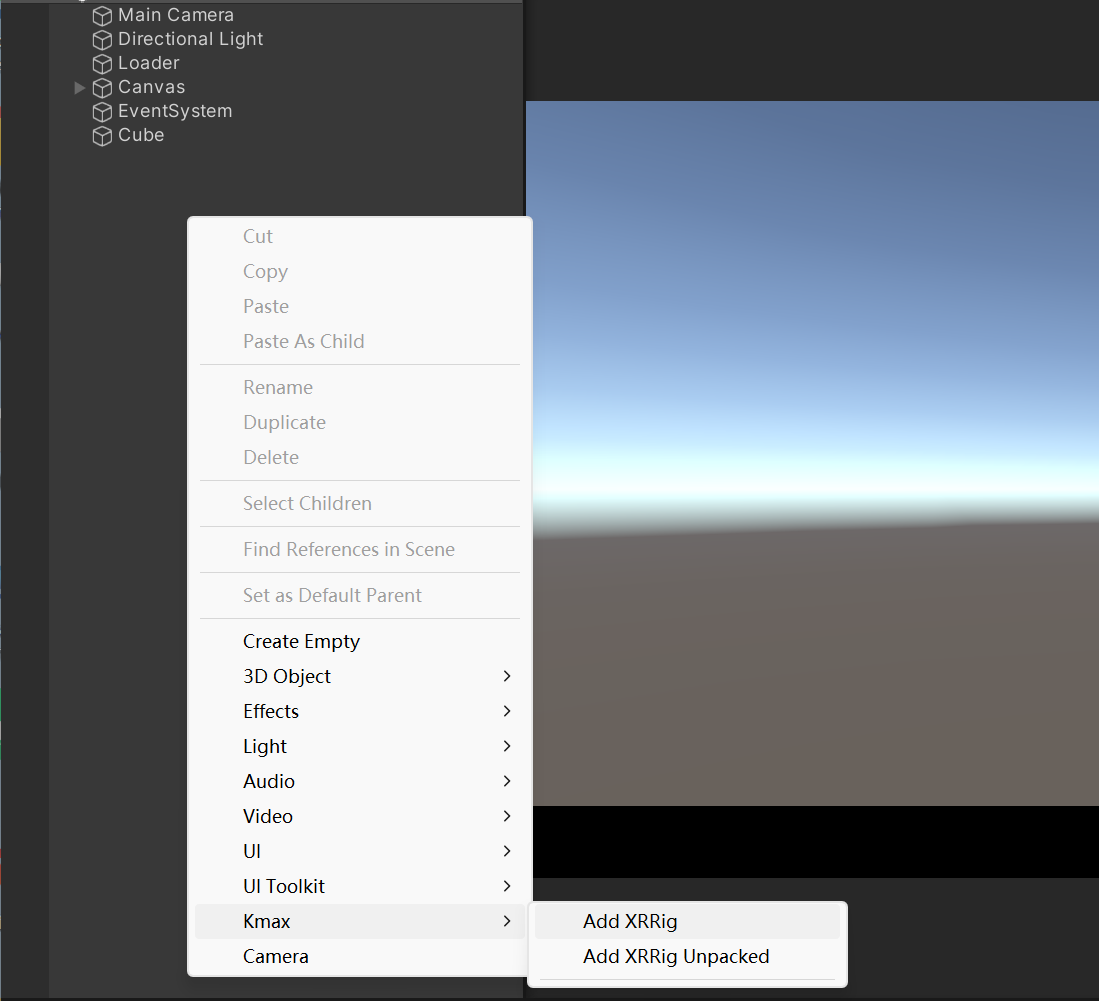
Task: Open the 3D Object submenu arrow
Action: point(507,677)
